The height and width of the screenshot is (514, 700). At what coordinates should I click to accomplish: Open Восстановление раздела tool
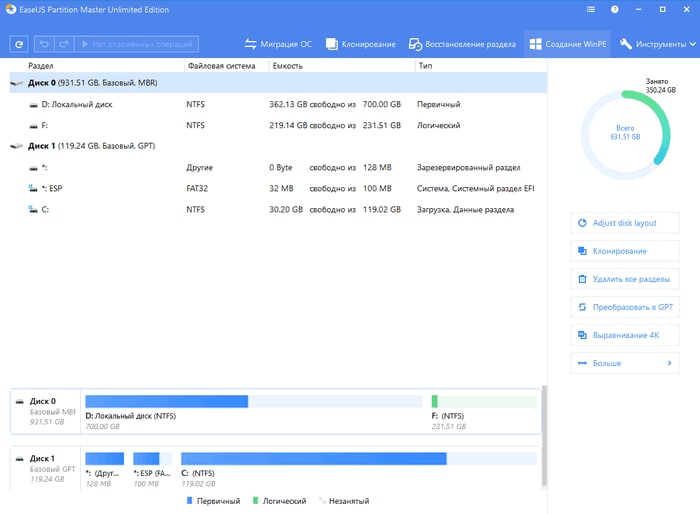462,44
